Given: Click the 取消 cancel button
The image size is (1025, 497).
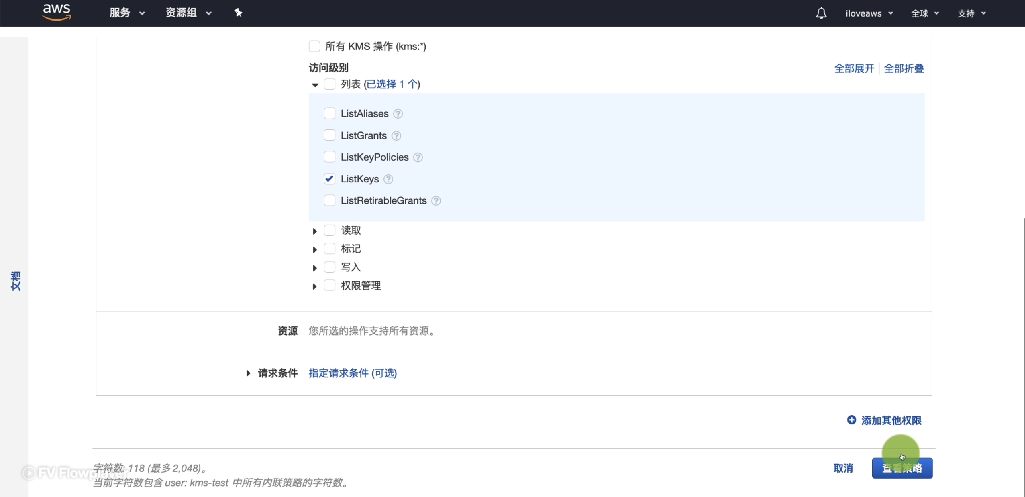Looking at the screenshot, I should click(843, 468).
